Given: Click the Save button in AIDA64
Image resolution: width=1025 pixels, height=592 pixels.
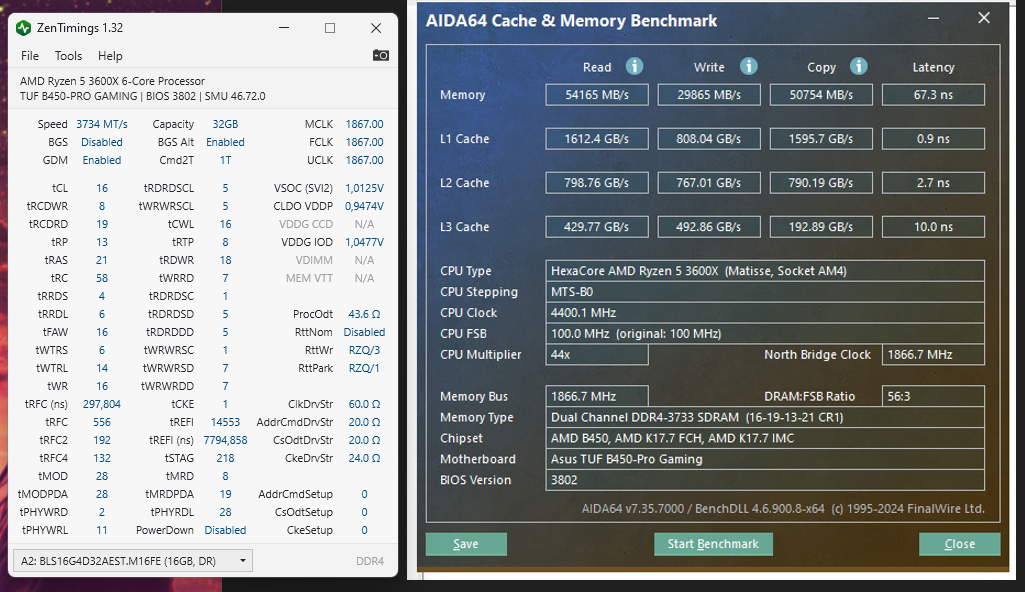Looking at the screenshot, I should [466, 544].
